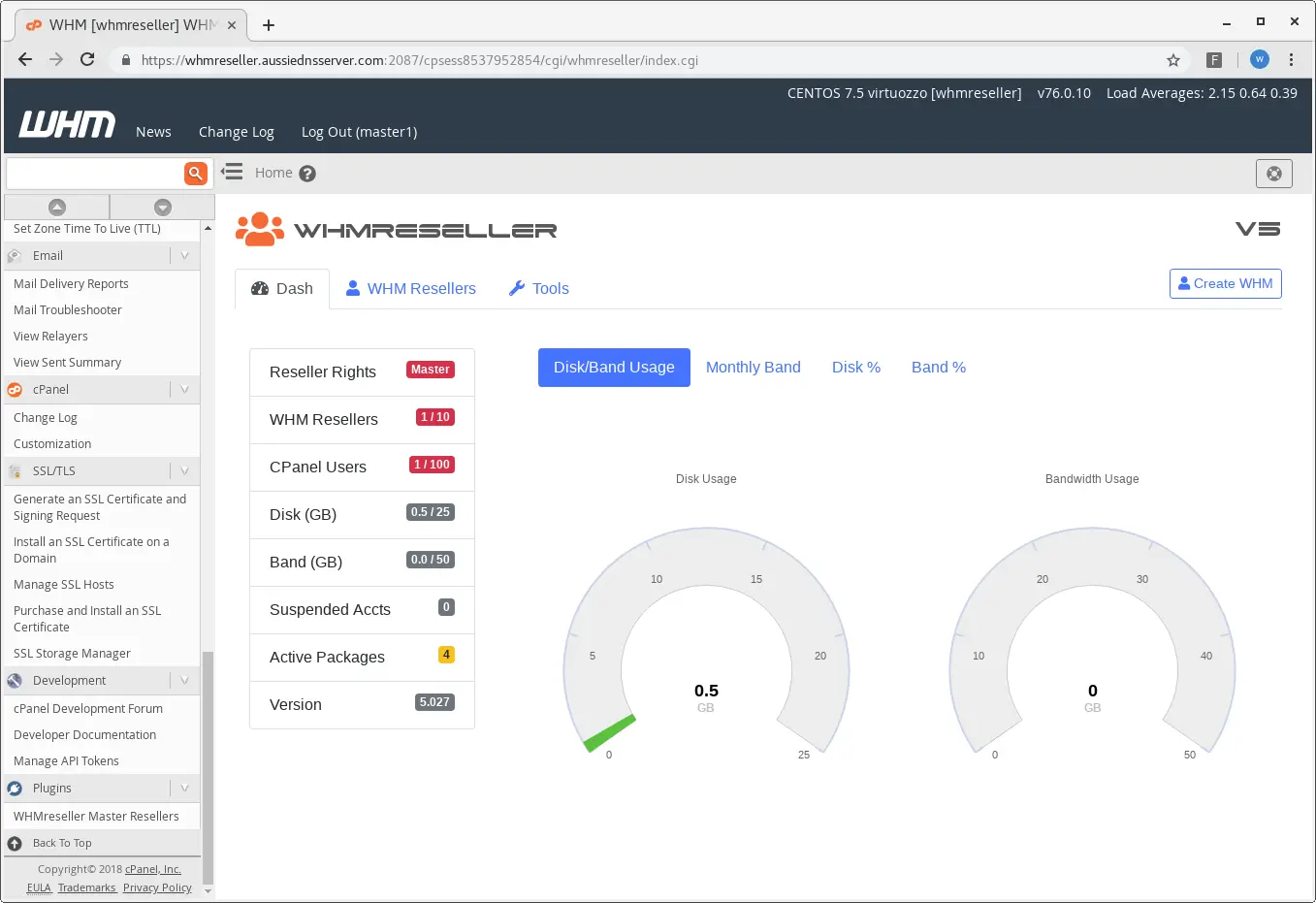
Task: Go back in browser history
Action: 25,59
